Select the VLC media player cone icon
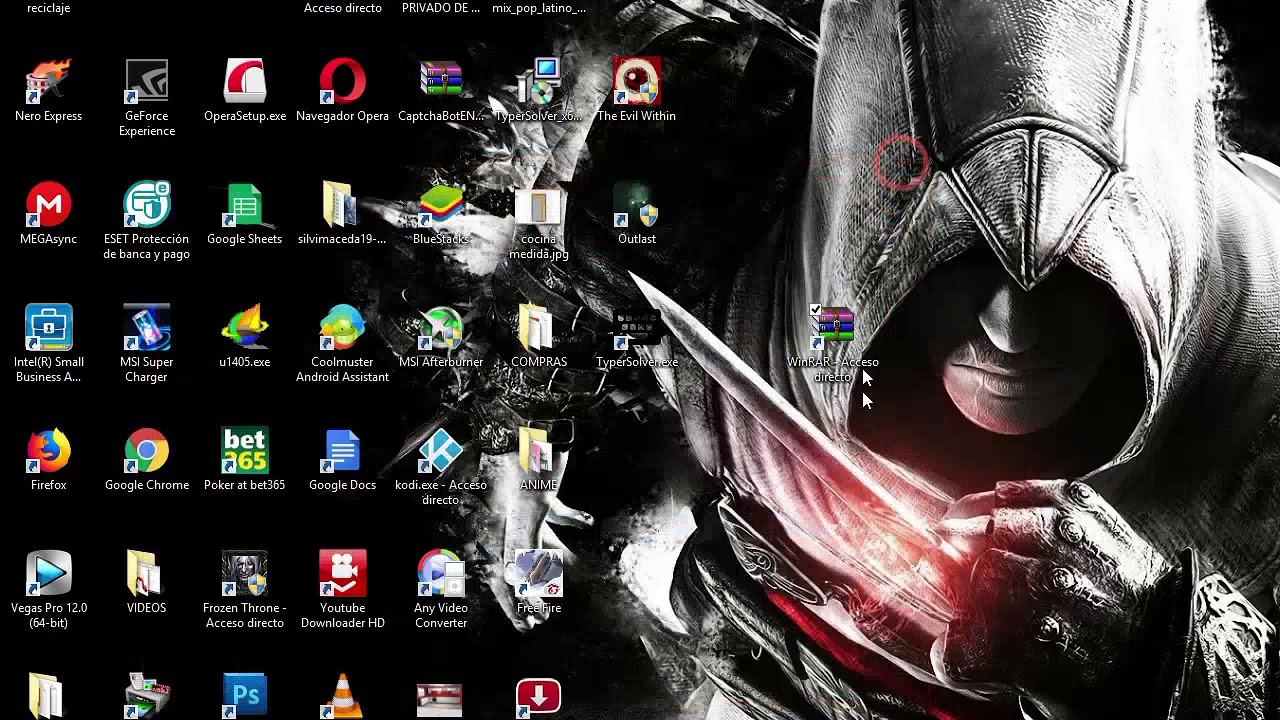The height and width of the screenshot is (720, 1280). (342, 696)
